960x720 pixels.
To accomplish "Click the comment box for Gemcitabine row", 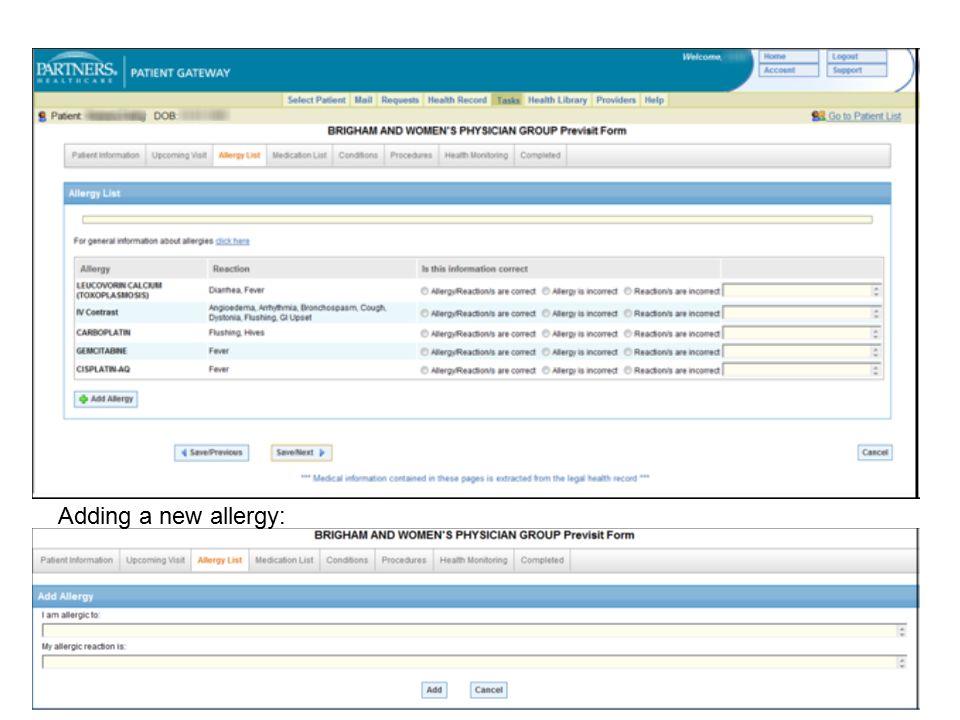I will [802, 352].
